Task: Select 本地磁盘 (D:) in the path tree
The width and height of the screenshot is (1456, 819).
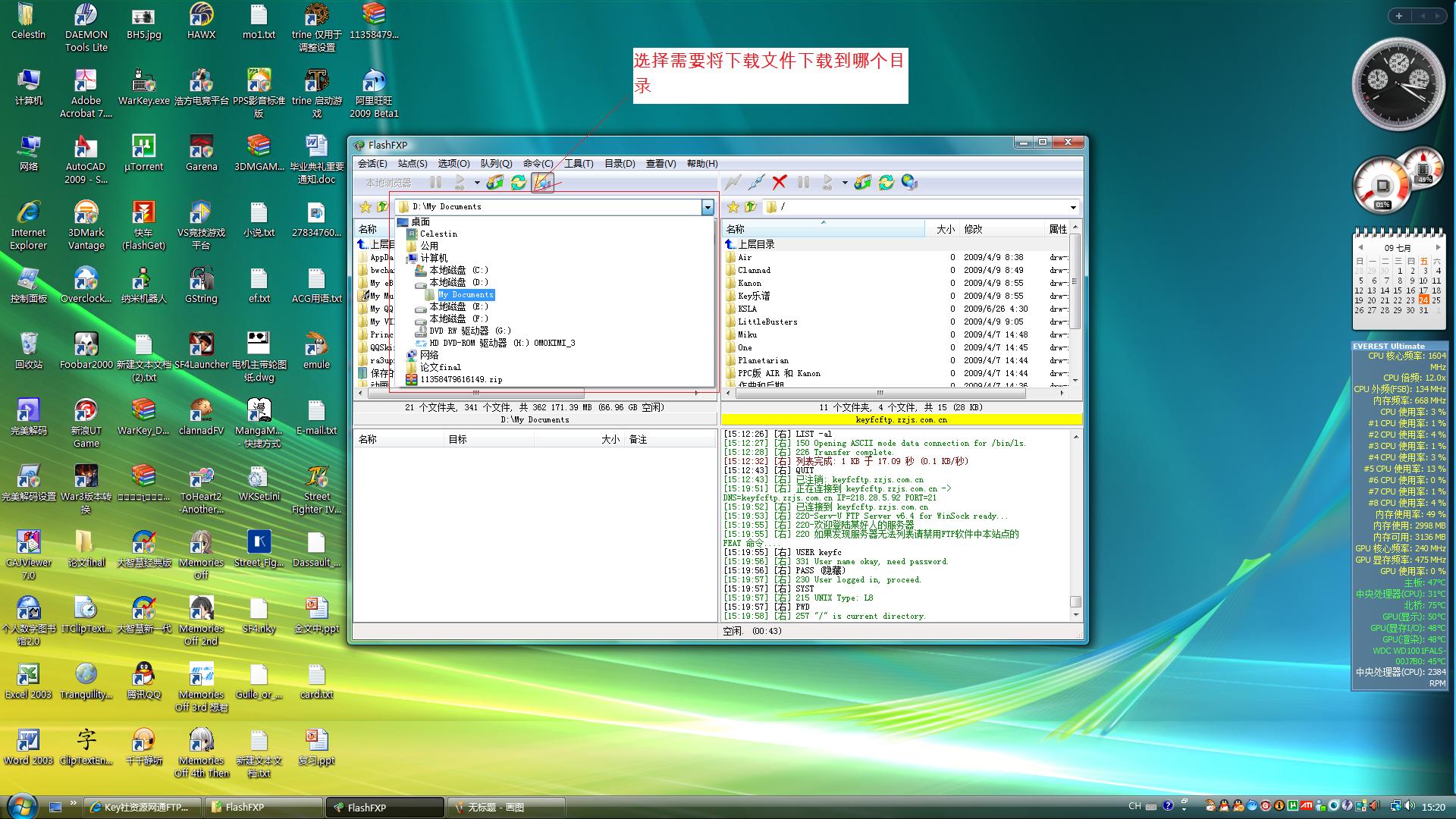Action: click(x=459, y=283)
